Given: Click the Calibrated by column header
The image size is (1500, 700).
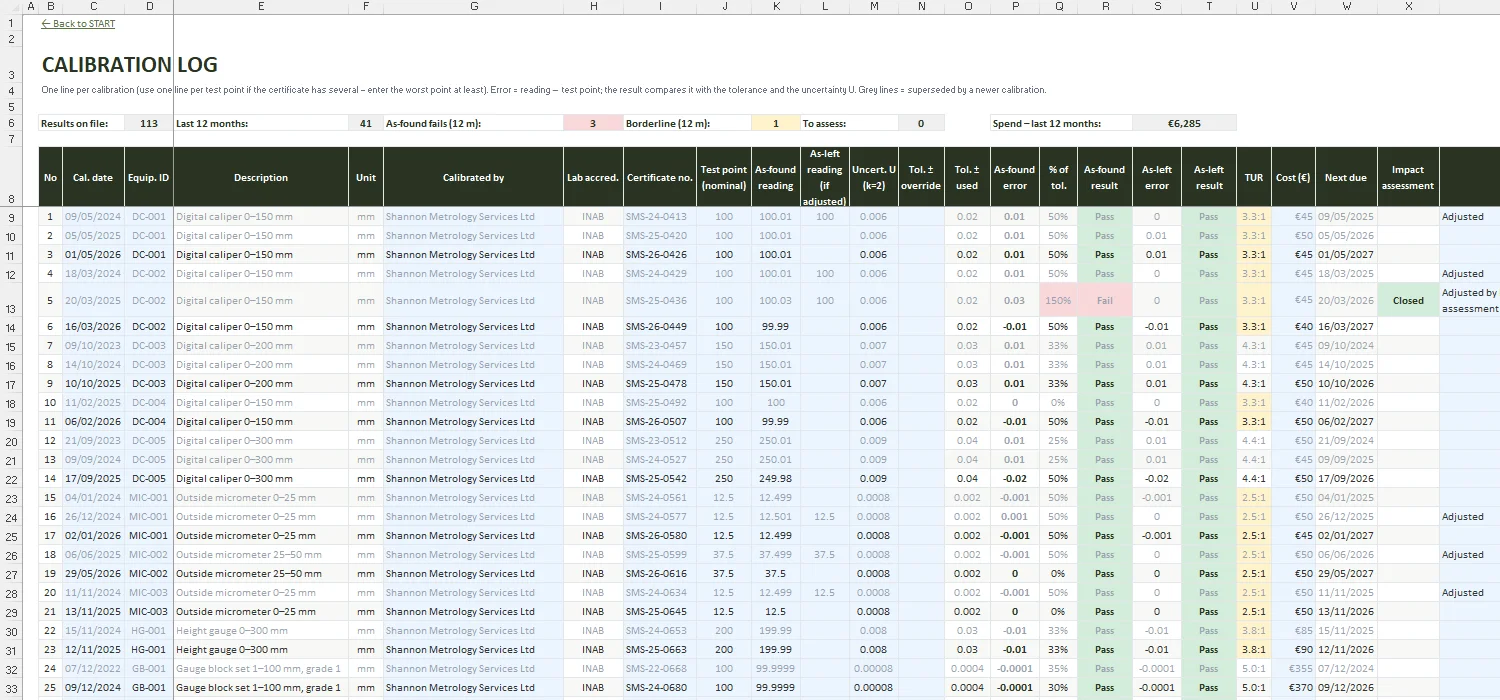Looking at the screenshot, I should (x=473, y=177).
